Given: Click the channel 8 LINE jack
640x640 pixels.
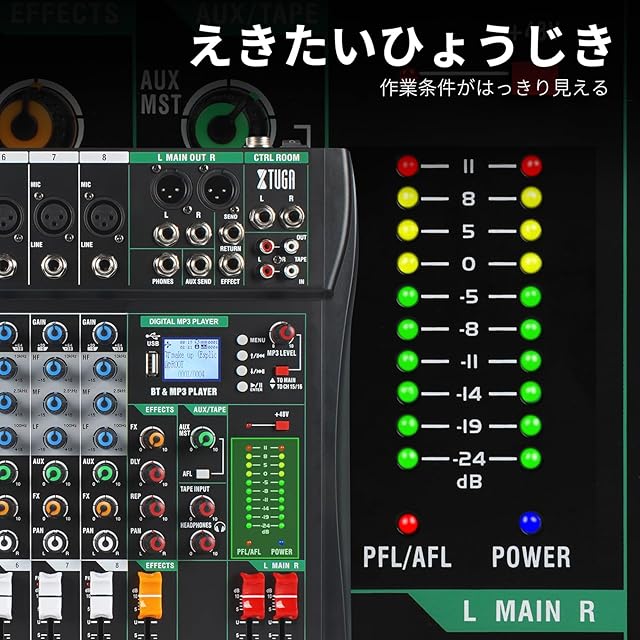Looking at the screenshot, I should click(x=104, y=266).
